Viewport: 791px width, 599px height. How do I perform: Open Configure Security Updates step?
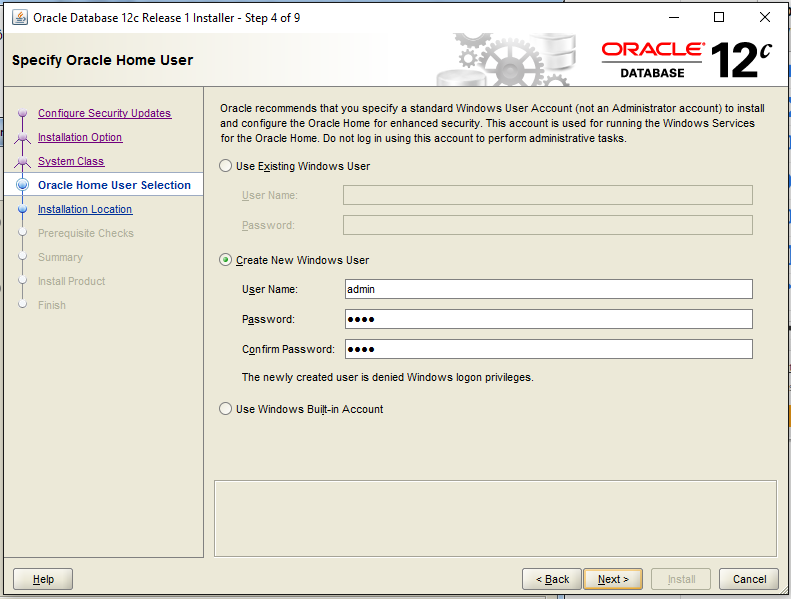tap(104, 113)
